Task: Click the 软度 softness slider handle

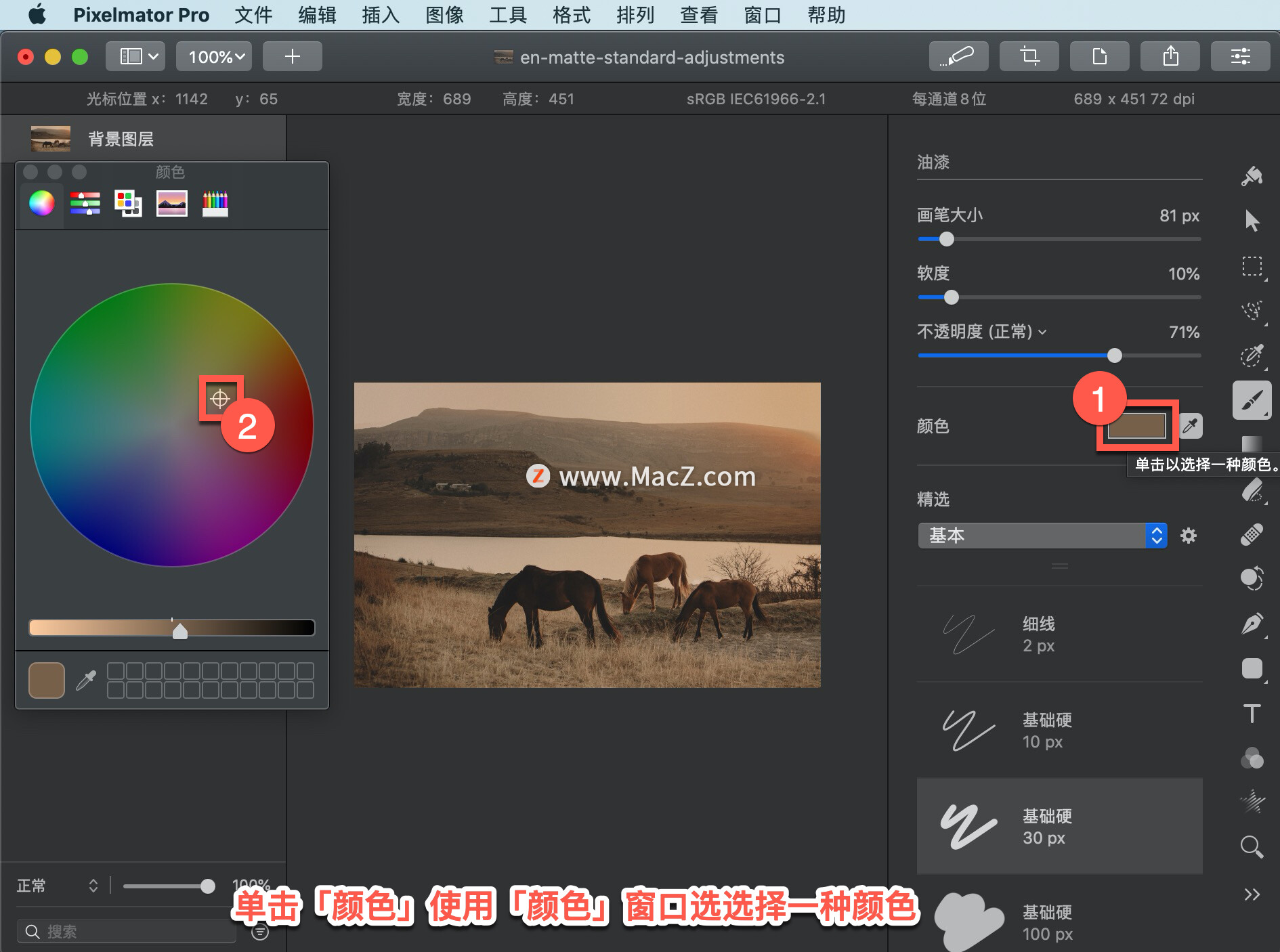Action: [952, 297]
